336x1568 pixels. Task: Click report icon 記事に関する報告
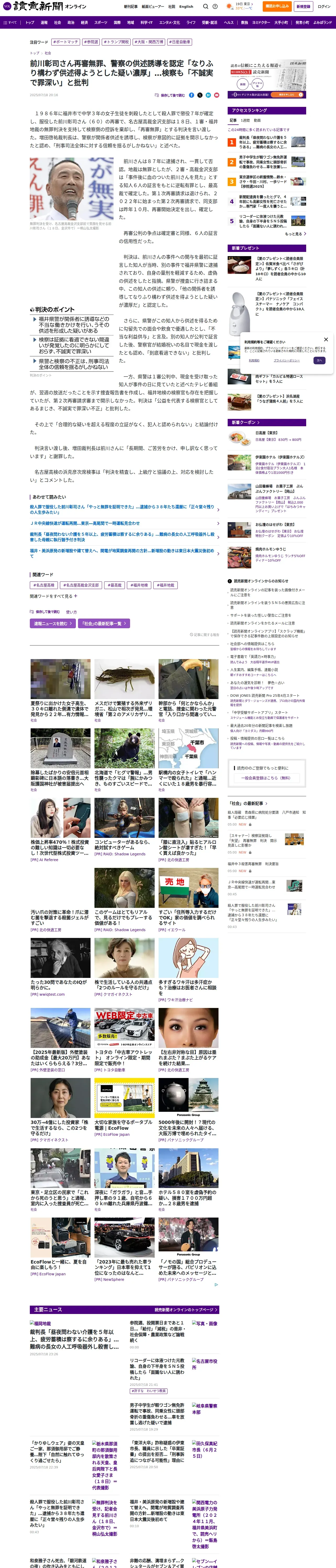[x=204, y=635]
